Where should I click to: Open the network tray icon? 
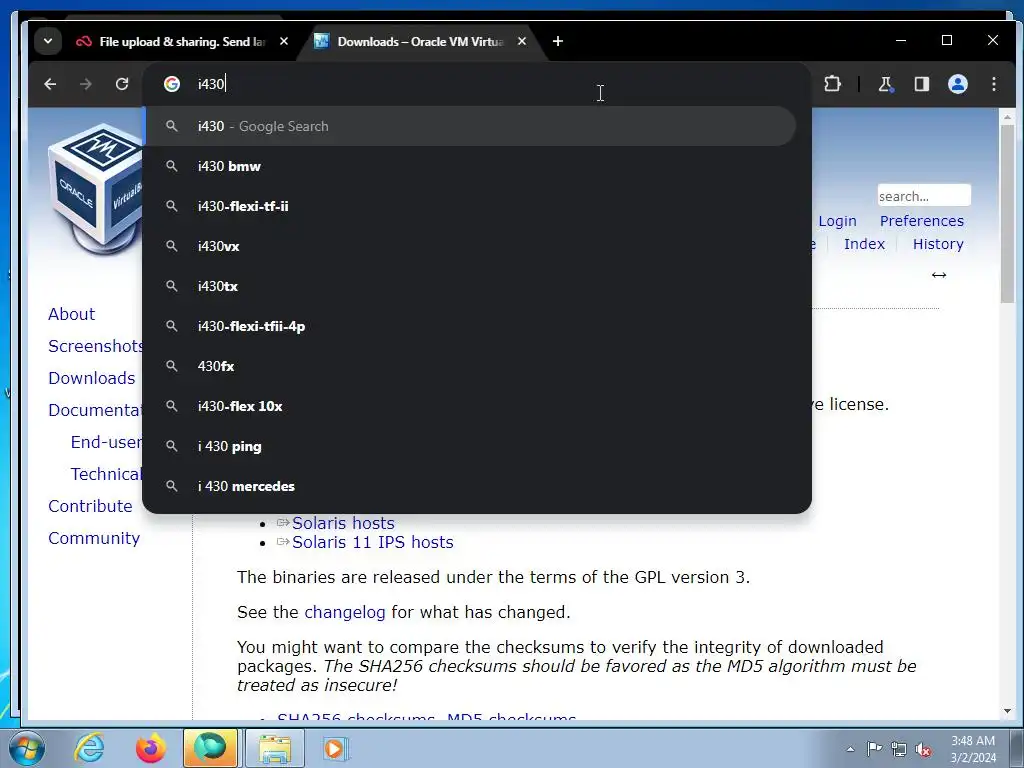tap(899, 749)
